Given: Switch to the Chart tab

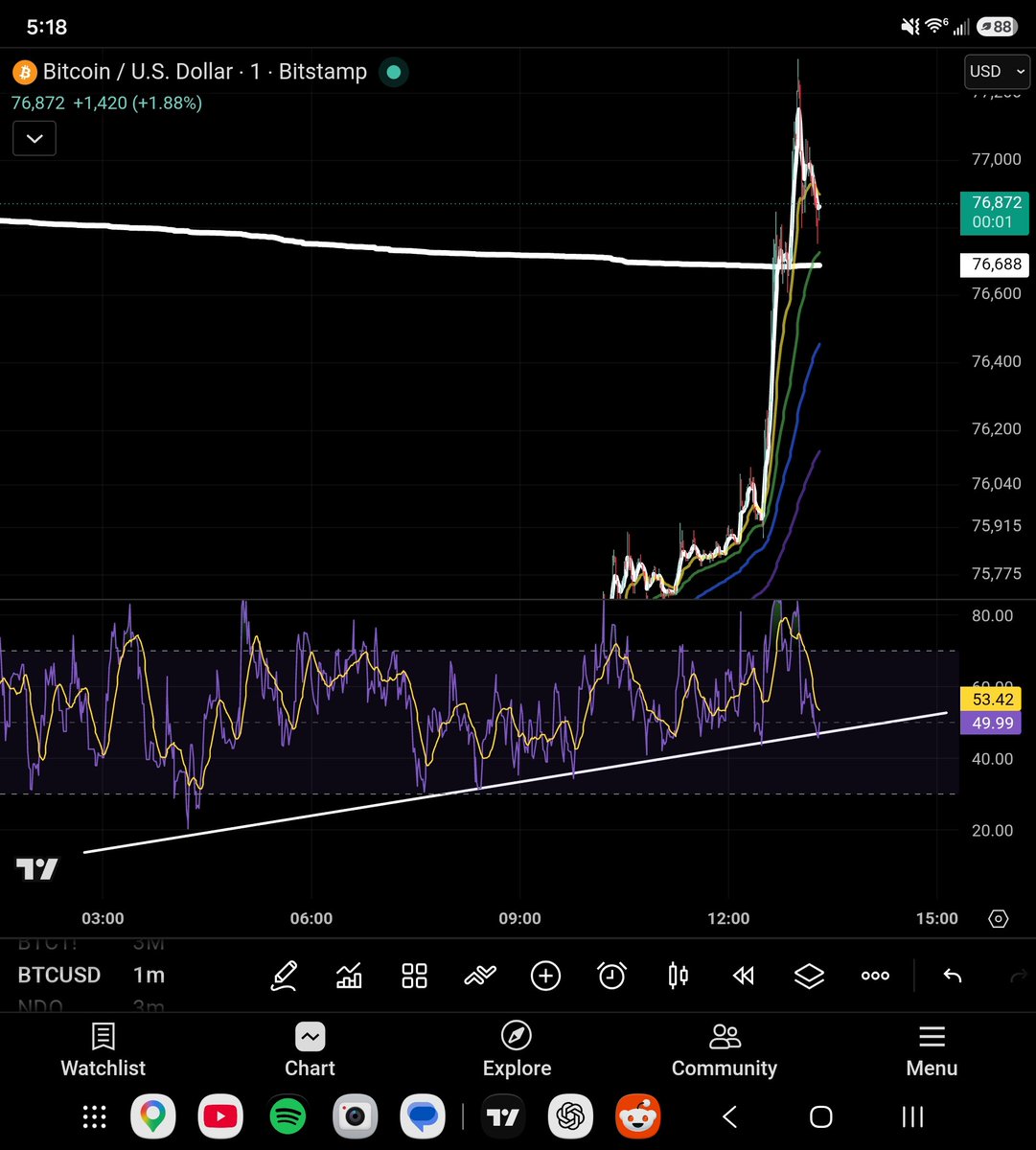Looking at the screenshot, I should [310, 1050].
